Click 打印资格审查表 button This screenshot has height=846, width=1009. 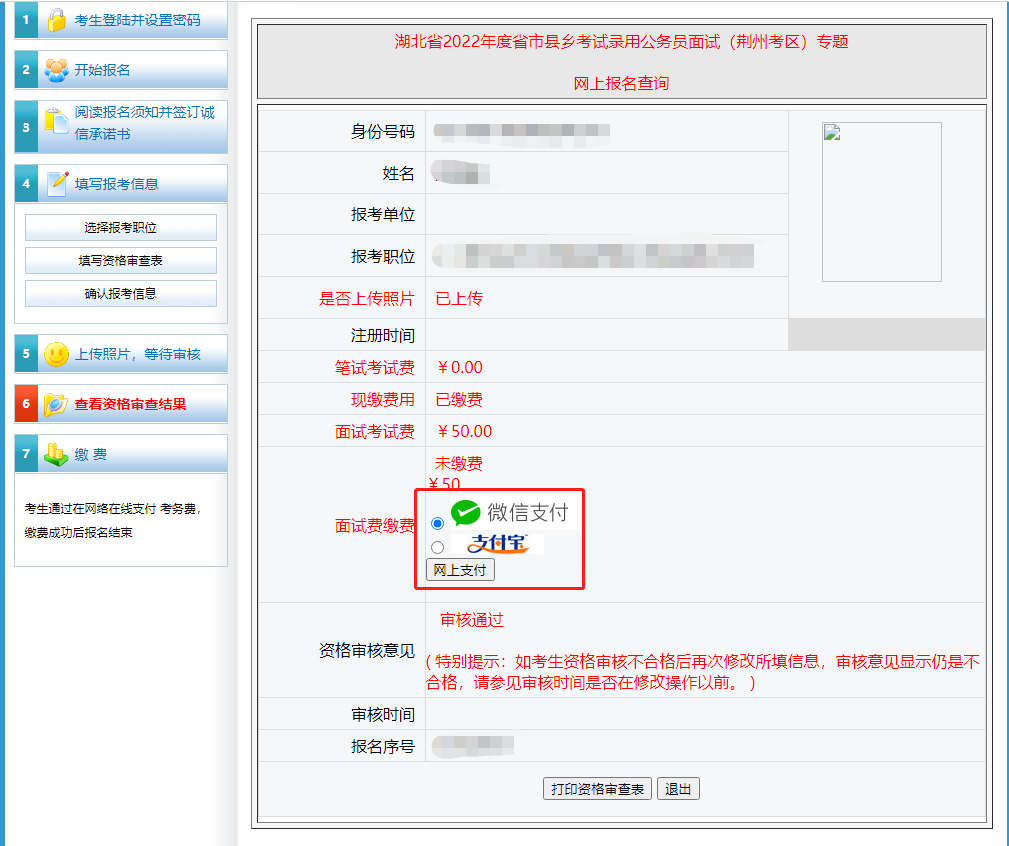tap(597, 789)
